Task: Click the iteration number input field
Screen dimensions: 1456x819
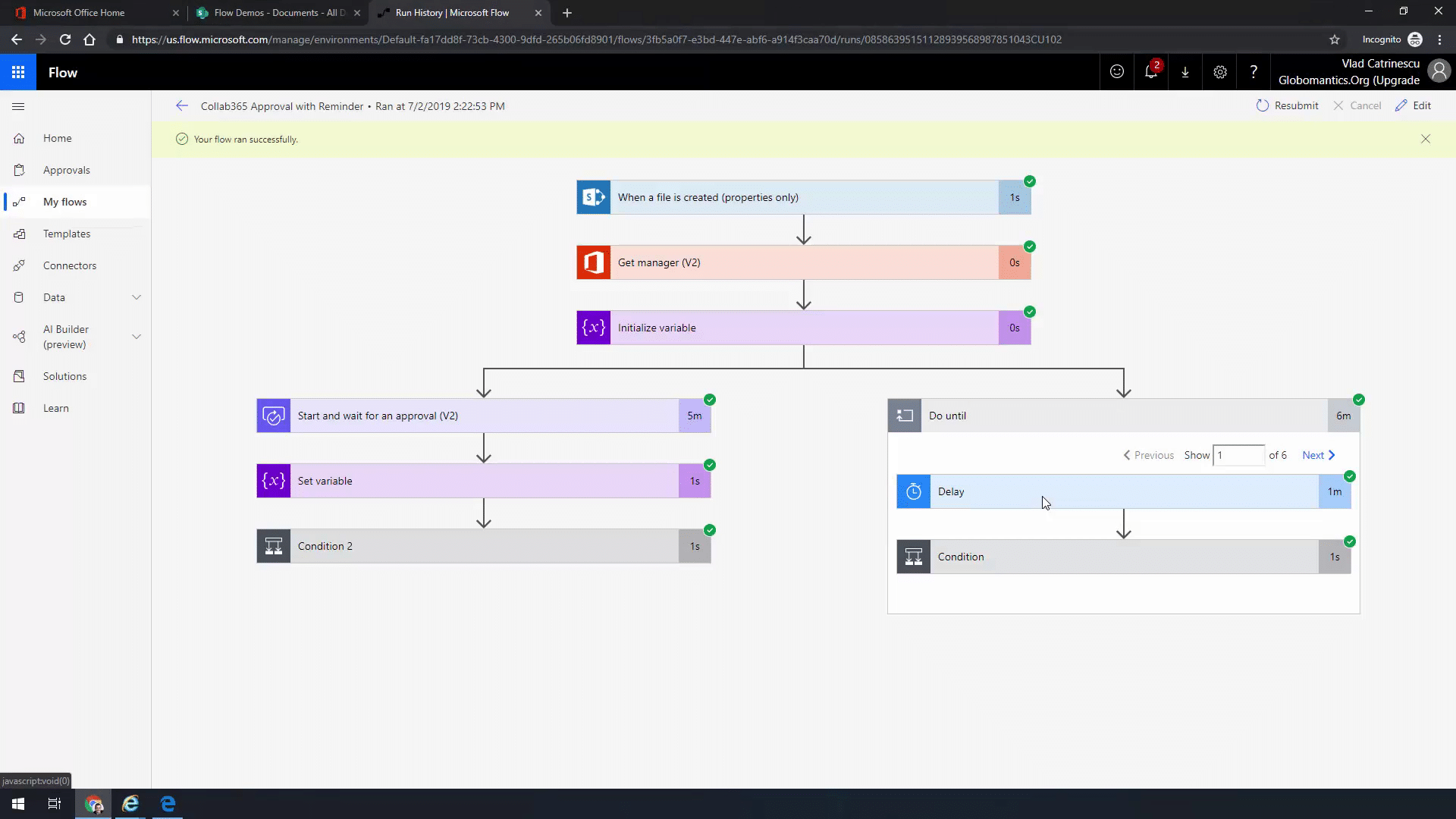Action: [x=1239, y=455]
